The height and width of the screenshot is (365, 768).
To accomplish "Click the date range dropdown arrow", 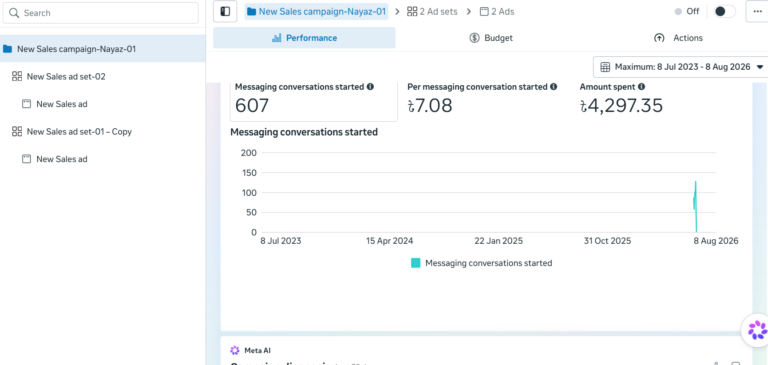I will pos(760,67).
